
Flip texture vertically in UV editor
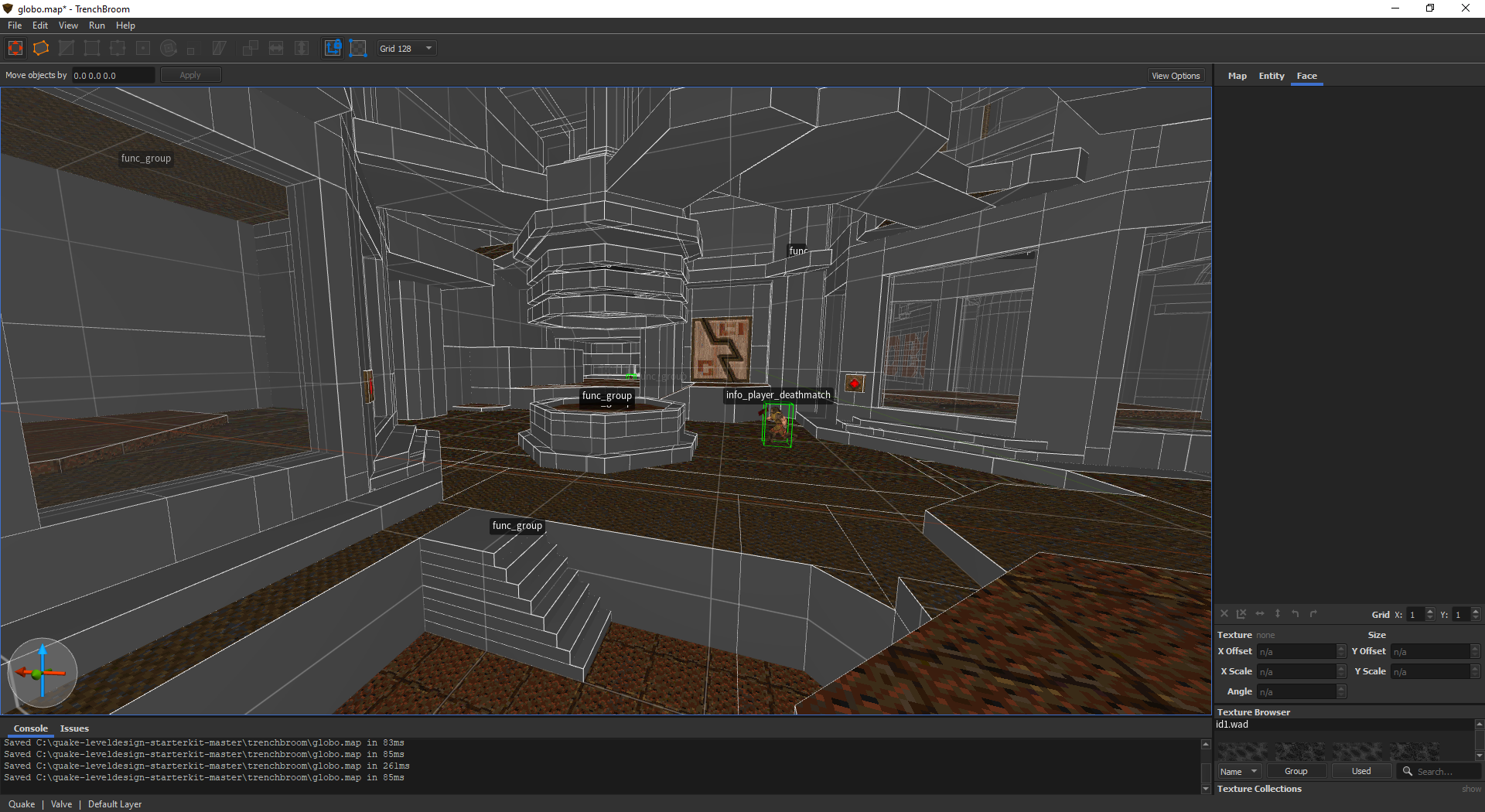pos(1278,614)
